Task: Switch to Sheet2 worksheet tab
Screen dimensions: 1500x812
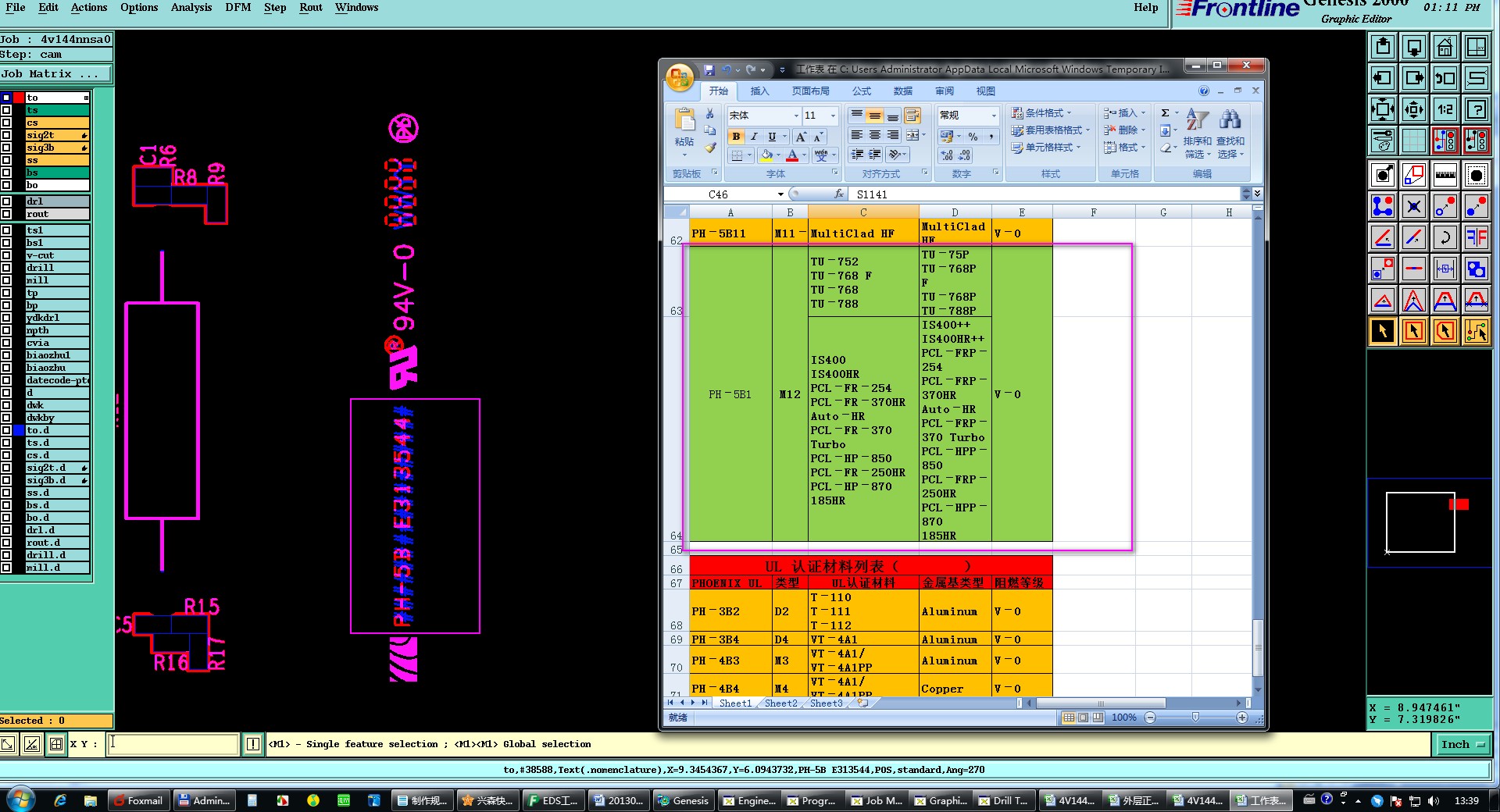Action: (781, 703)
